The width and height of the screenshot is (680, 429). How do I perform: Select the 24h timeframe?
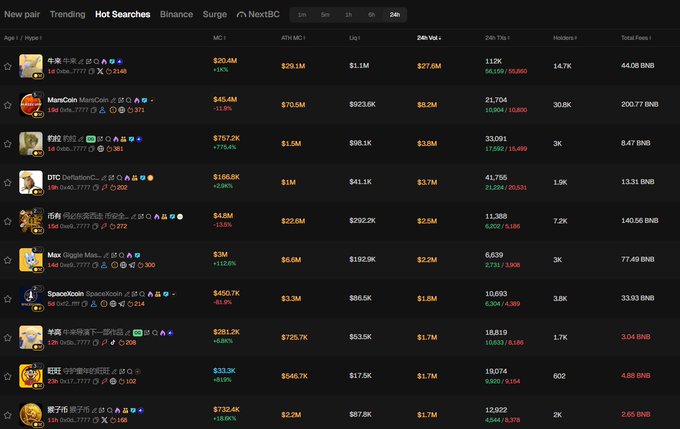[x=395, y=15]
